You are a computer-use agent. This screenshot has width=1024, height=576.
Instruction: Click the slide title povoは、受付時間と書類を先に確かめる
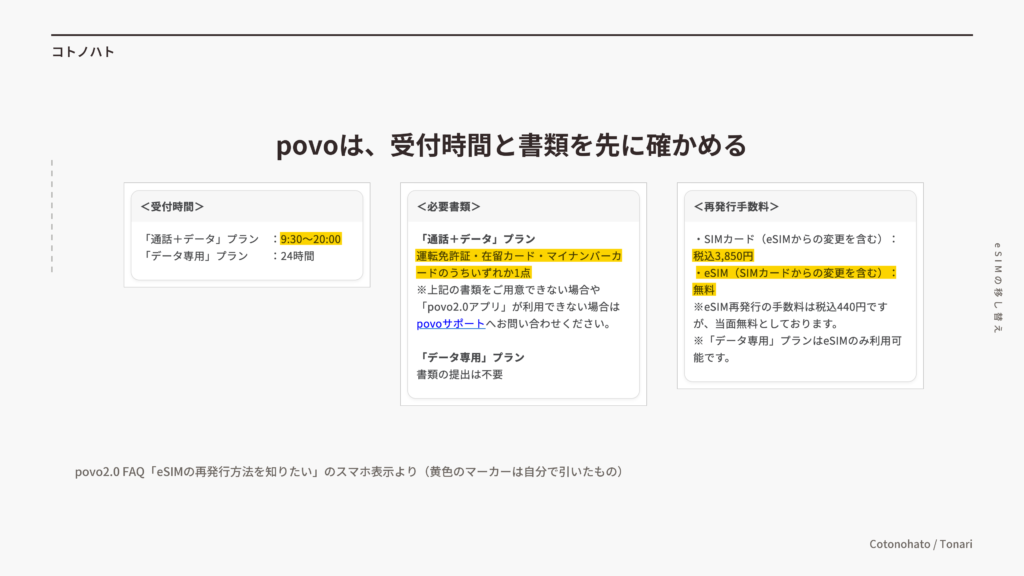click(511, 145)
